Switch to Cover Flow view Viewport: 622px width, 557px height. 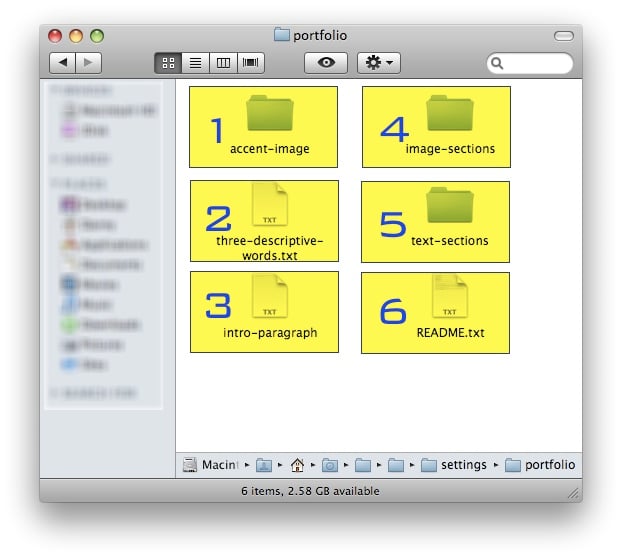[251, 63]
